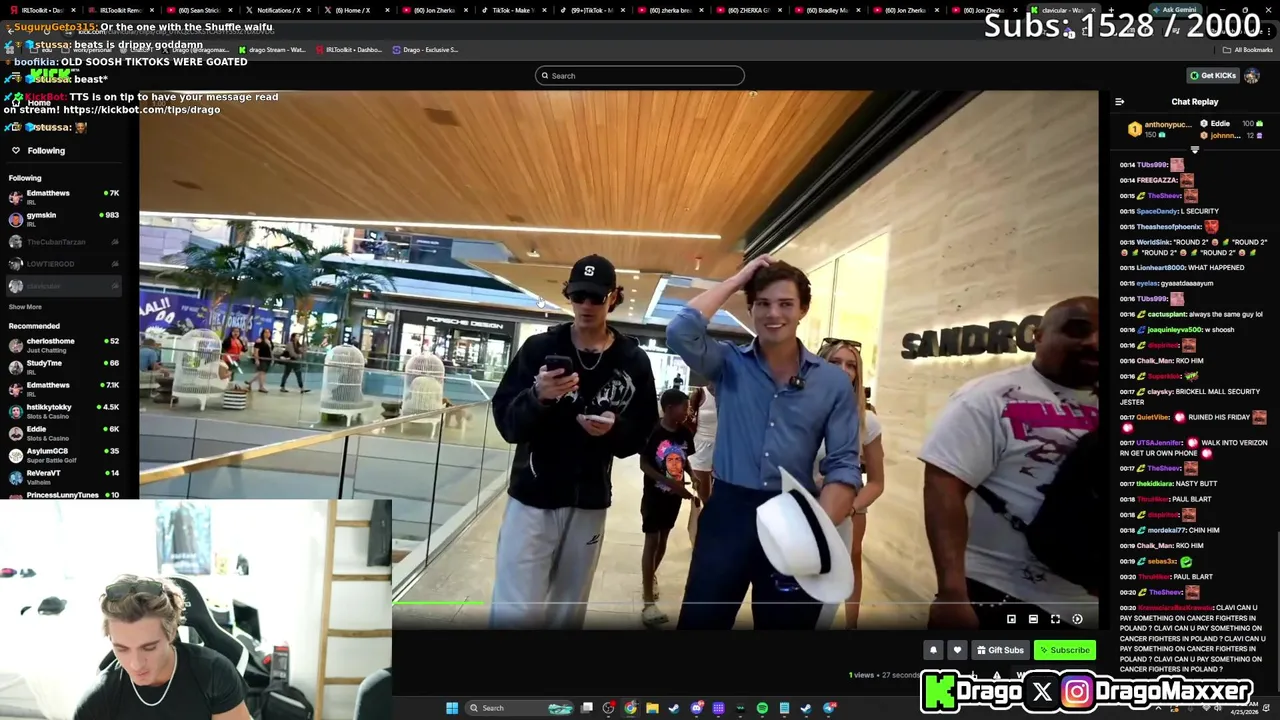Viewport: 1280px width, 720px height.
Task: Toggle theatre mode in the player
Action: click(1033, 619)
